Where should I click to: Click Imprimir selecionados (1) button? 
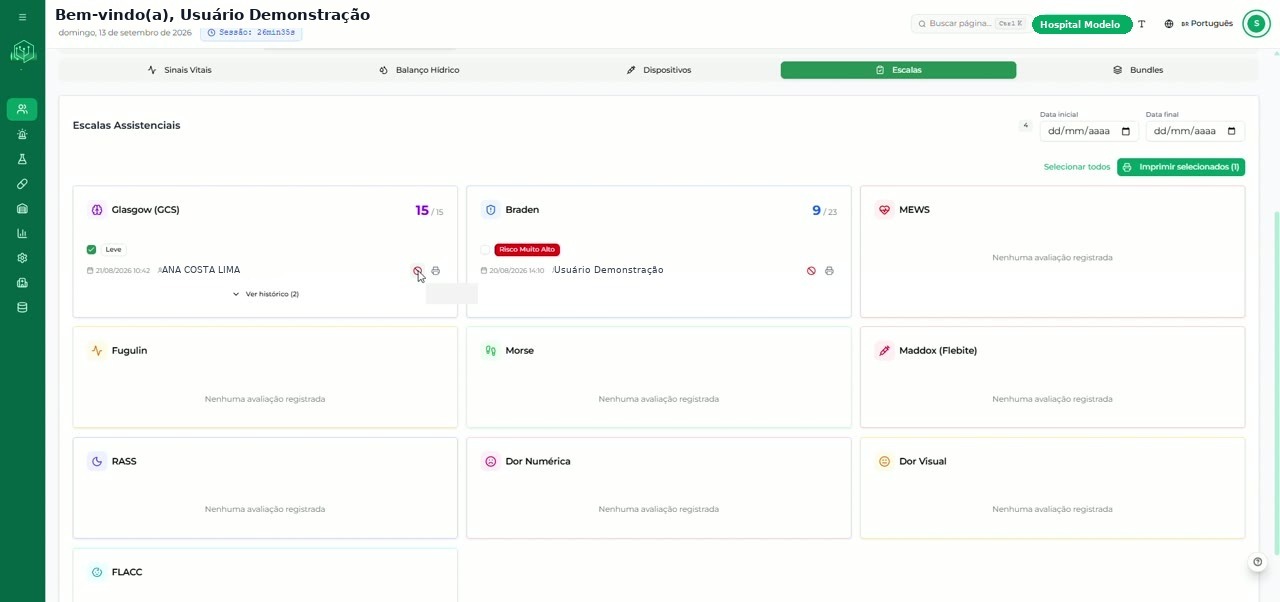[1181, 167]
